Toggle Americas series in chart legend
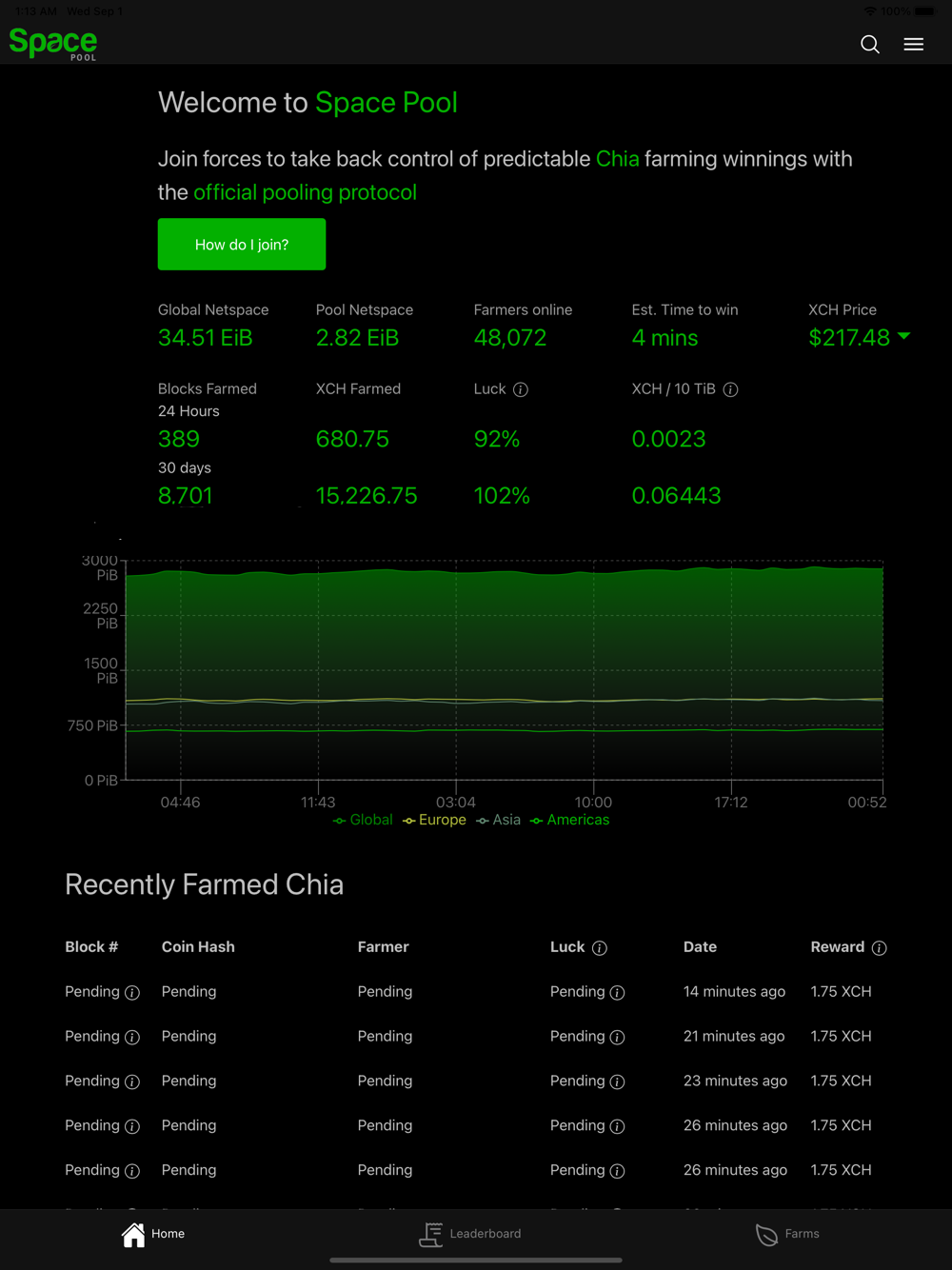952x1270 pixels. point(569,820)
